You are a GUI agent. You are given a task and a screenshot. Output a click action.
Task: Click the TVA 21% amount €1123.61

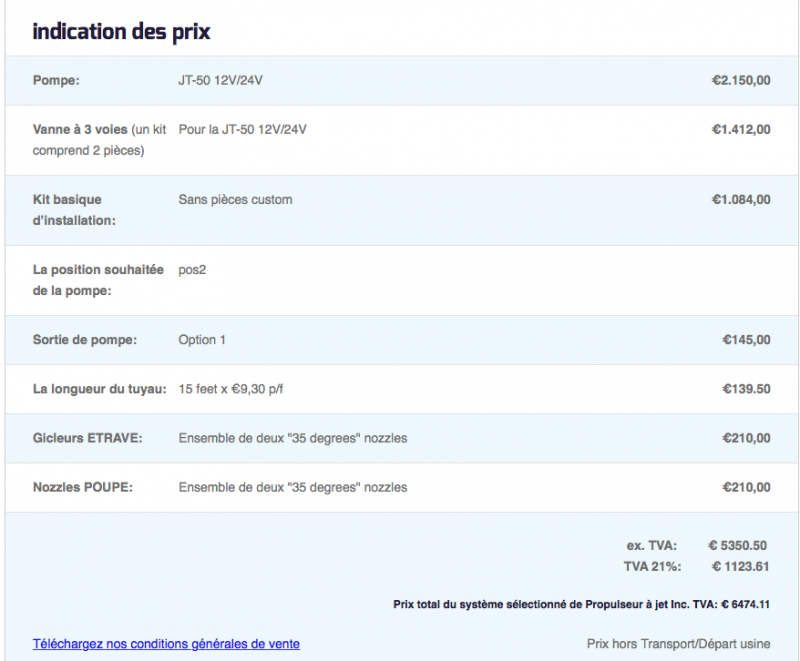coord(739,566)
